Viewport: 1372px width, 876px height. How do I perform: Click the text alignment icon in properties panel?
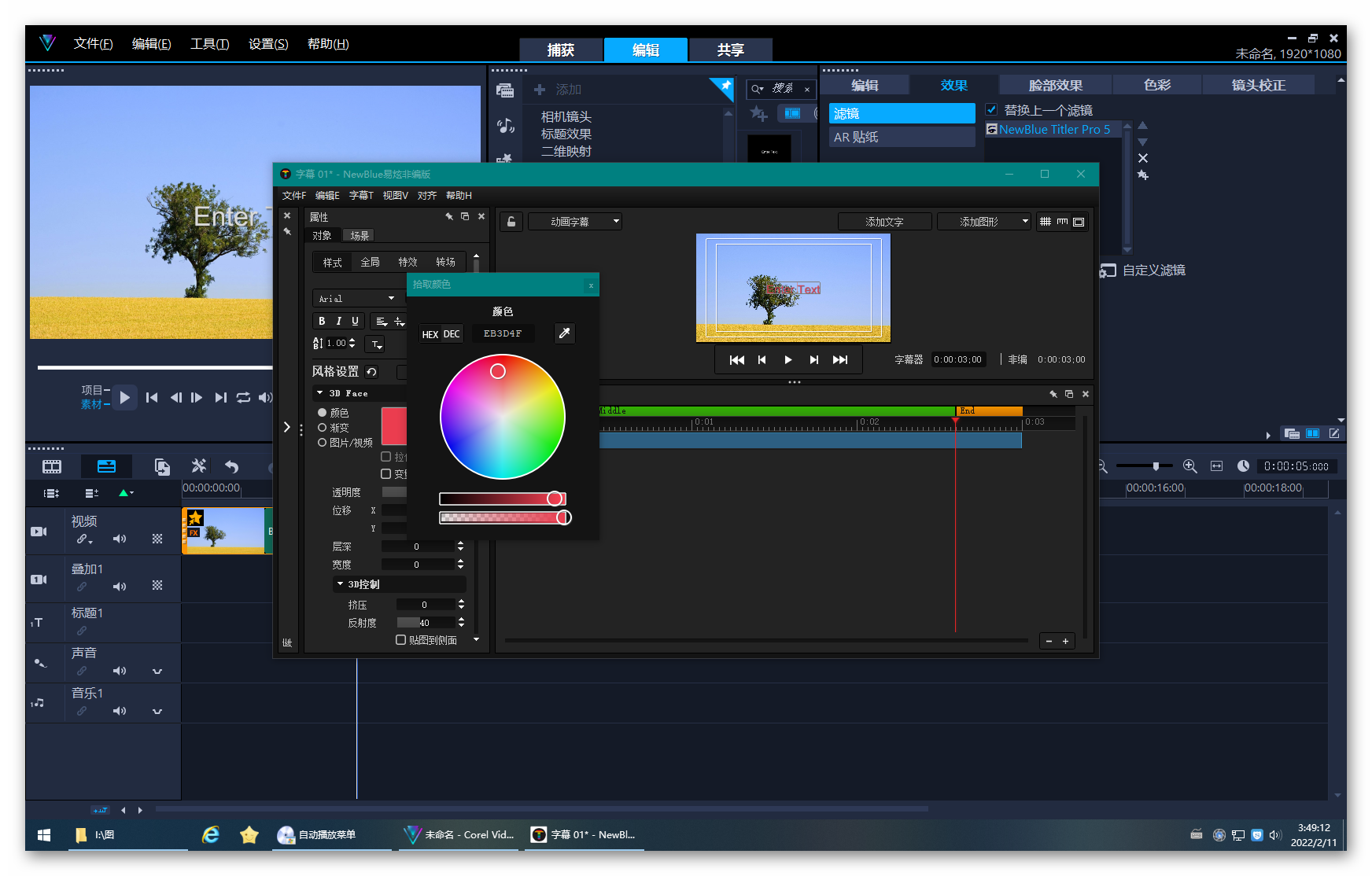[382, 321]
